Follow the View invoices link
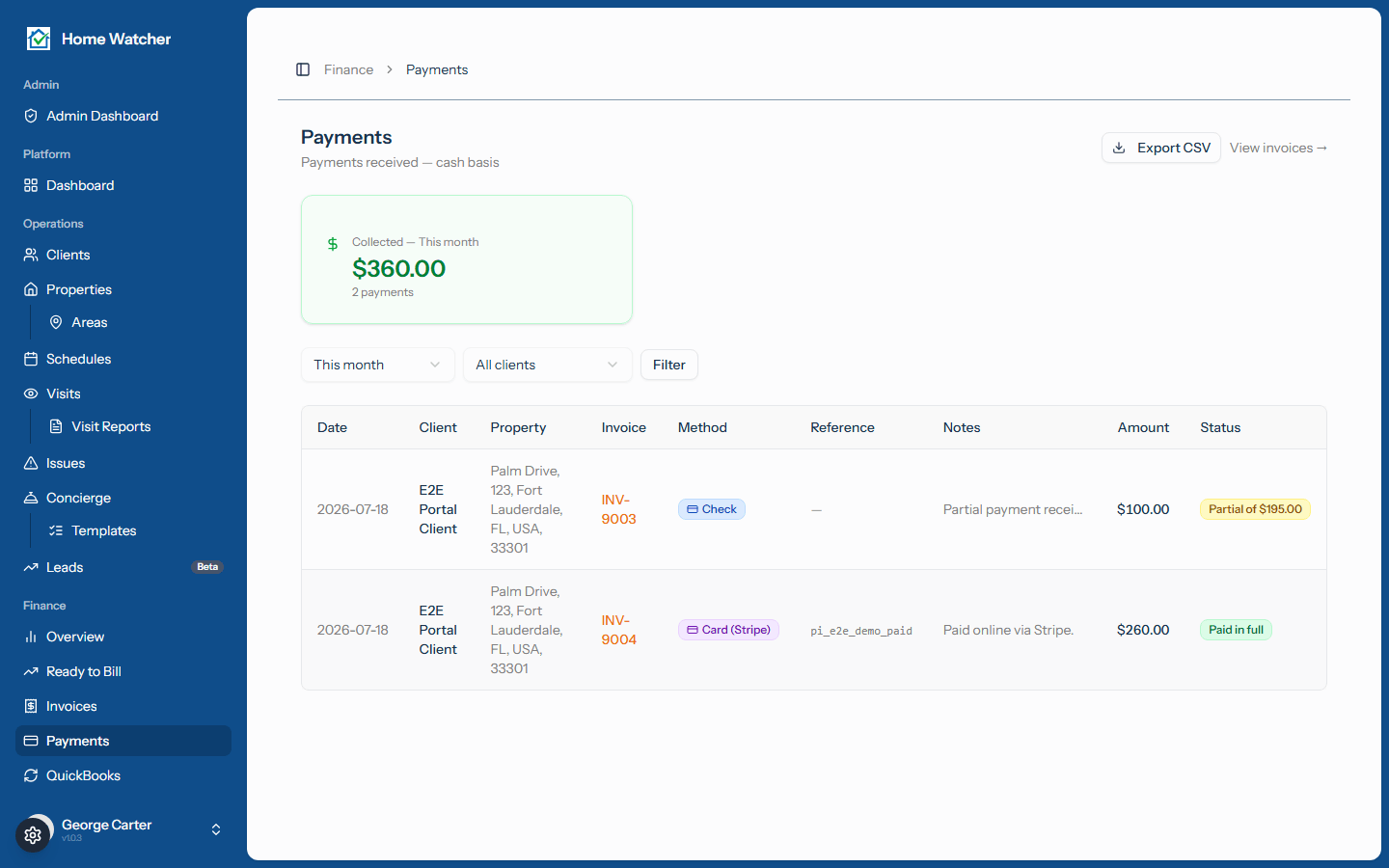This screenshot has height=868, width=1389. coord(1278,148)
